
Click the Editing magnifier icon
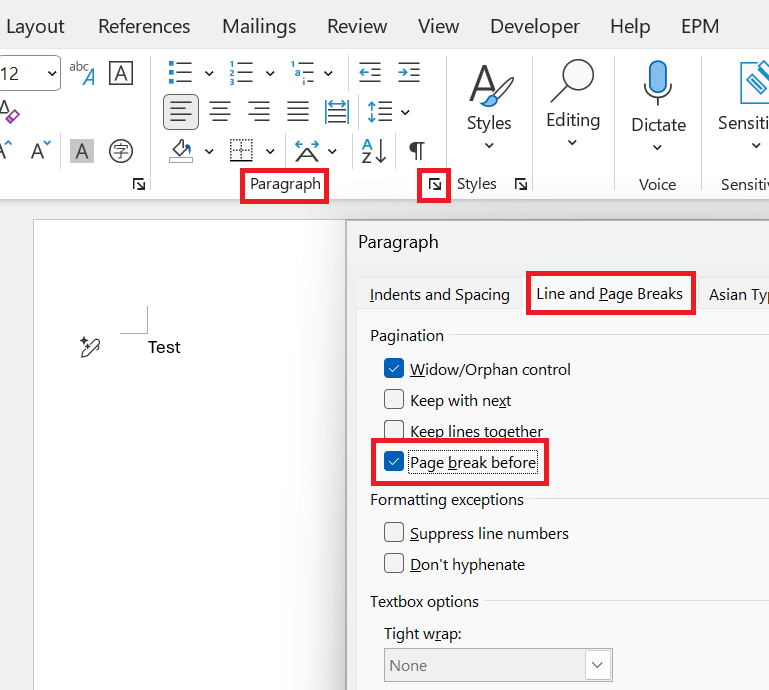point(572,81)
